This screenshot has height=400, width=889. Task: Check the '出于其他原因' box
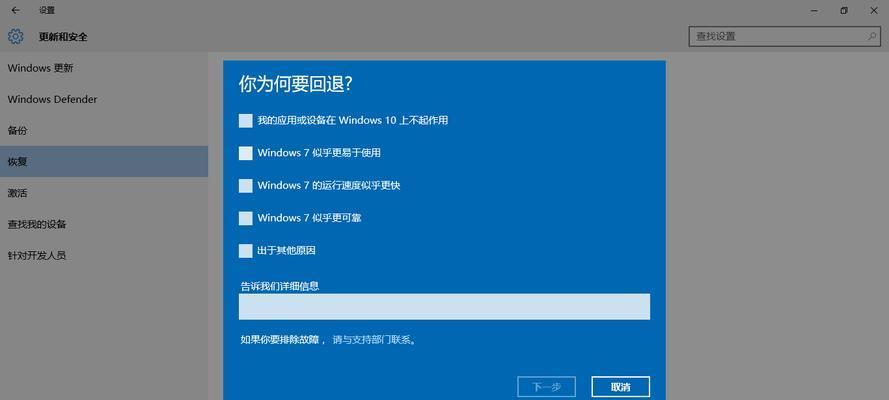(245, 251)
